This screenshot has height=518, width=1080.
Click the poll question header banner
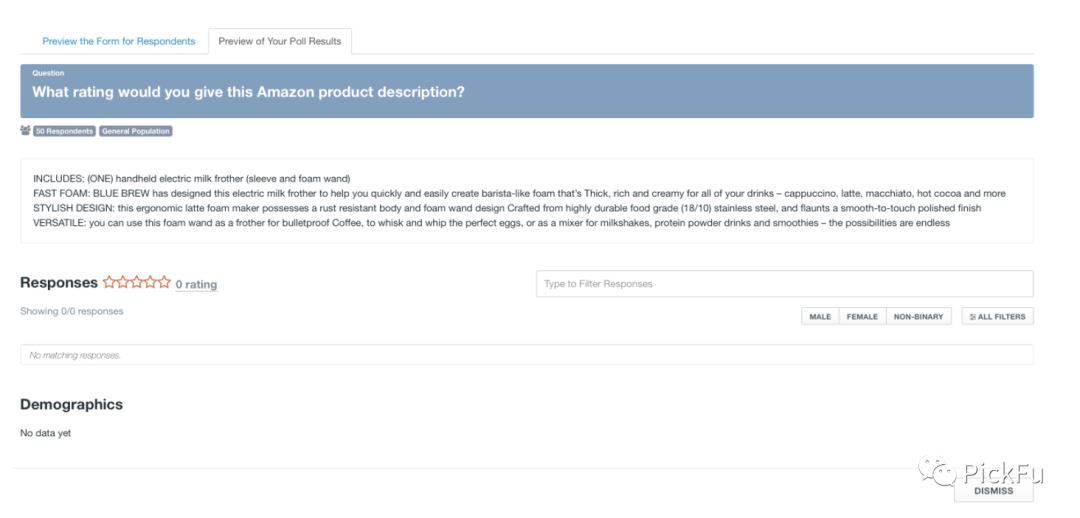(x=527, y=91)
